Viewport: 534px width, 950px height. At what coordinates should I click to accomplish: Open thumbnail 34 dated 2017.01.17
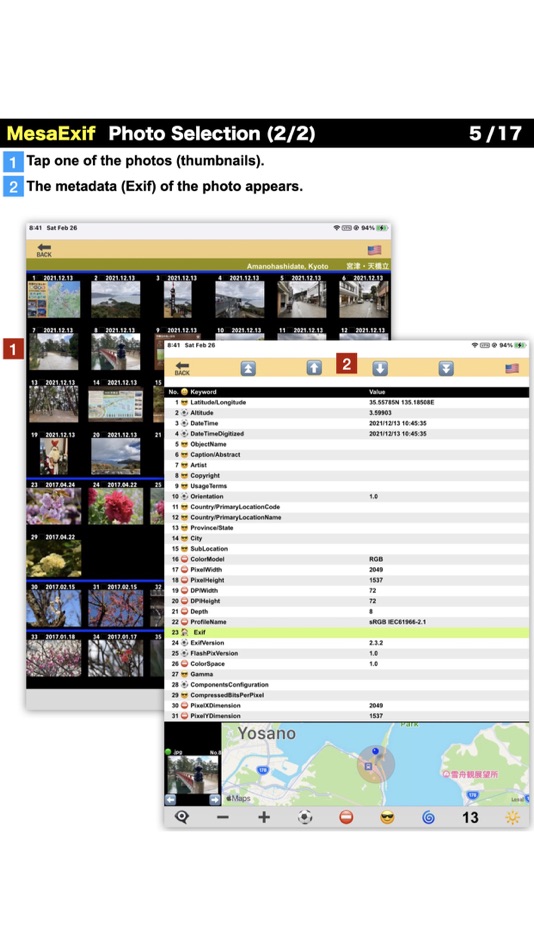coord(116,659)
